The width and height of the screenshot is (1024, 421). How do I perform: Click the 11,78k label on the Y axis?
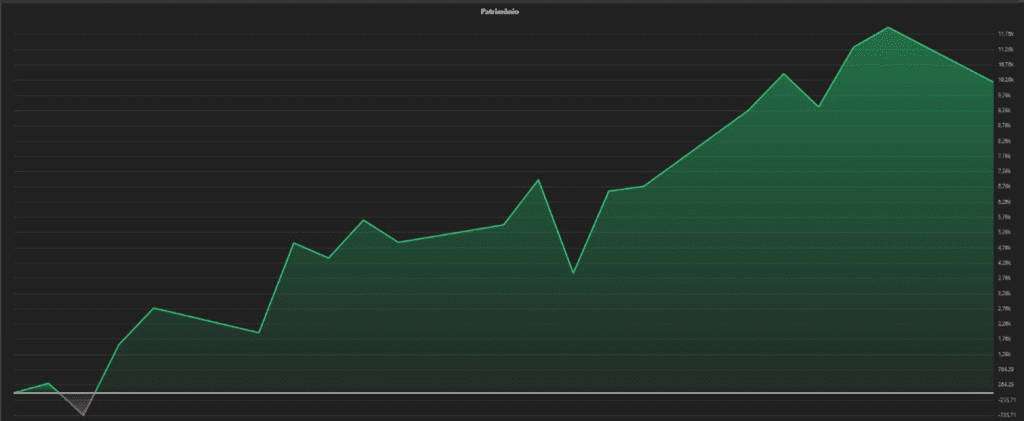point(1005,34)
